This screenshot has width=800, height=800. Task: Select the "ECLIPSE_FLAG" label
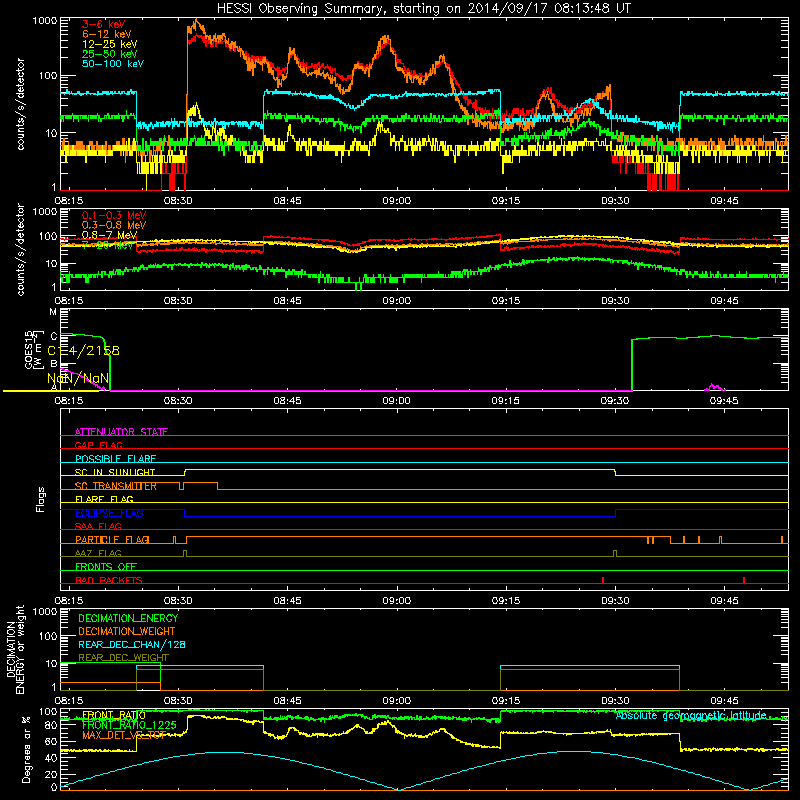pos(110,513)
